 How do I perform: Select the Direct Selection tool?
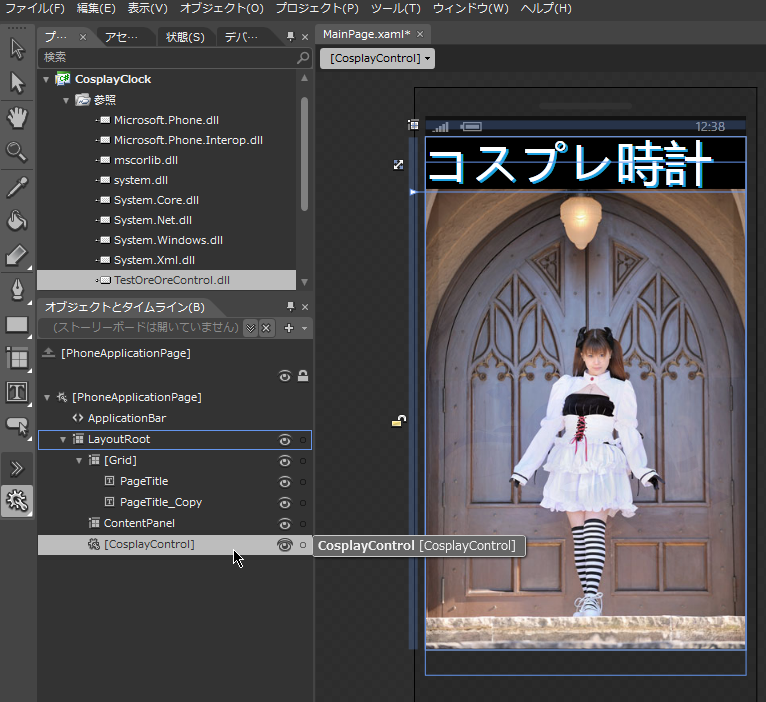click(18, 83)
